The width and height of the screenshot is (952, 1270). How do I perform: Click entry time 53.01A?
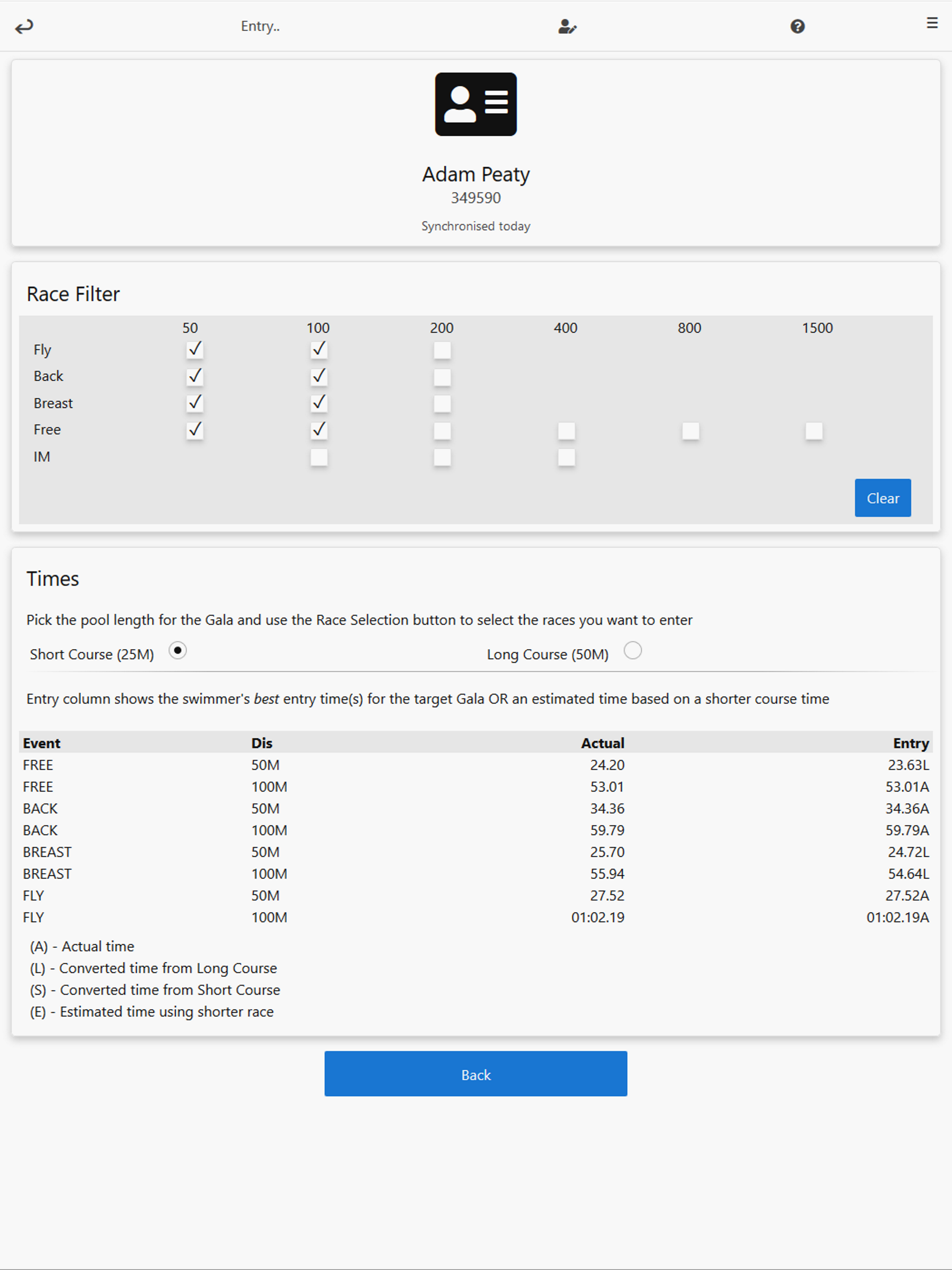(x=907, y=787)
